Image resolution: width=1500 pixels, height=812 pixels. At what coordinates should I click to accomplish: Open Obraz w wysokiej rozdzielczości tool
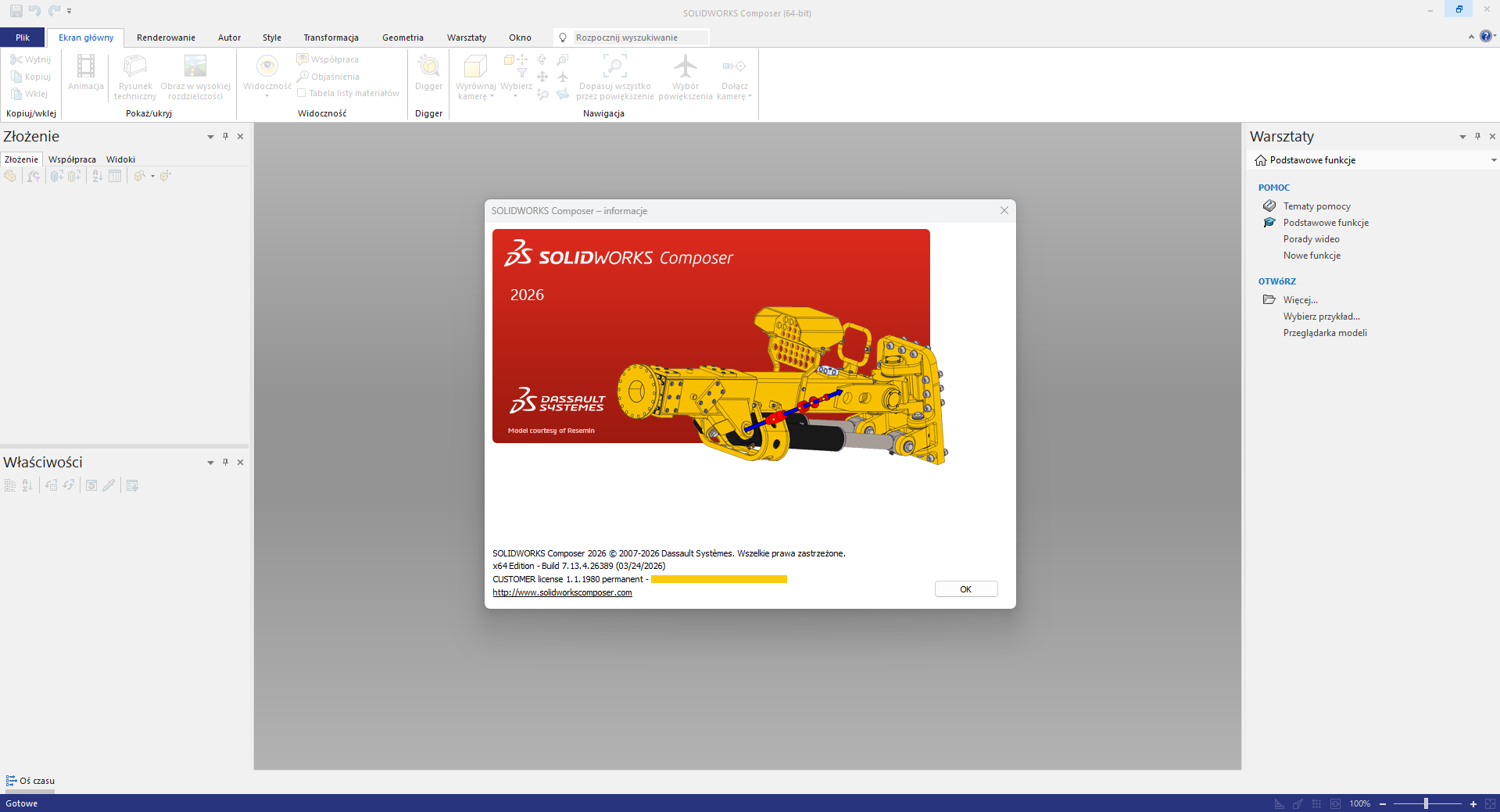(195, 77)
